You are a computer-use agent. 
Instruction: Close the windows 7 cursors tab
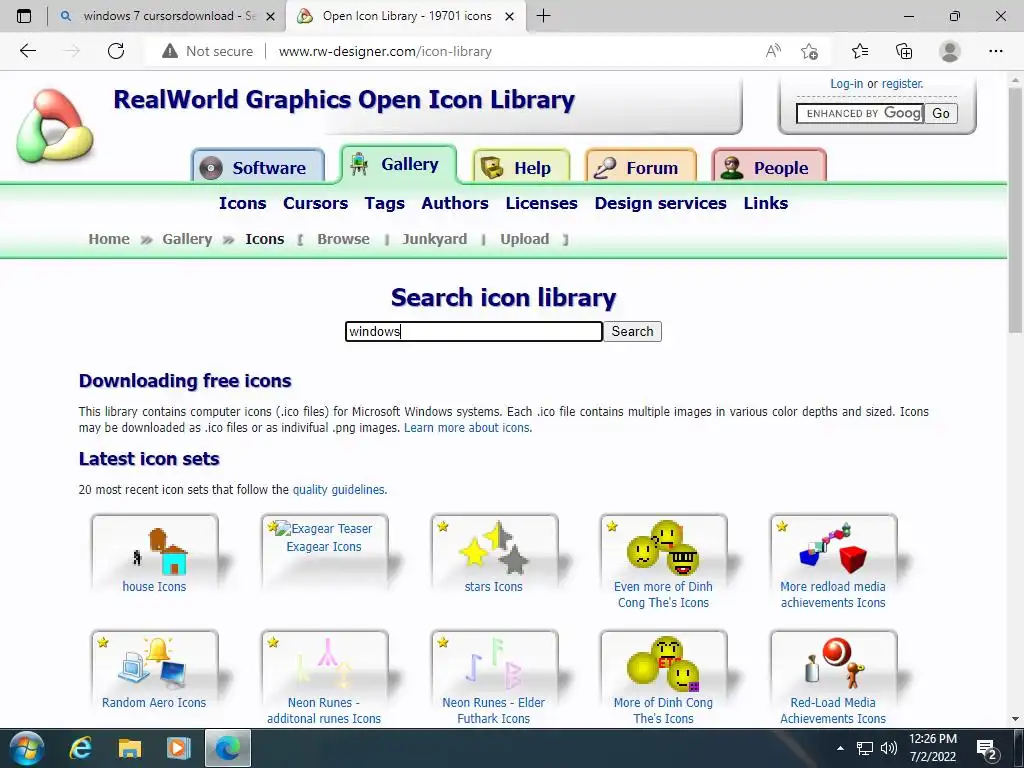[270, 16]
